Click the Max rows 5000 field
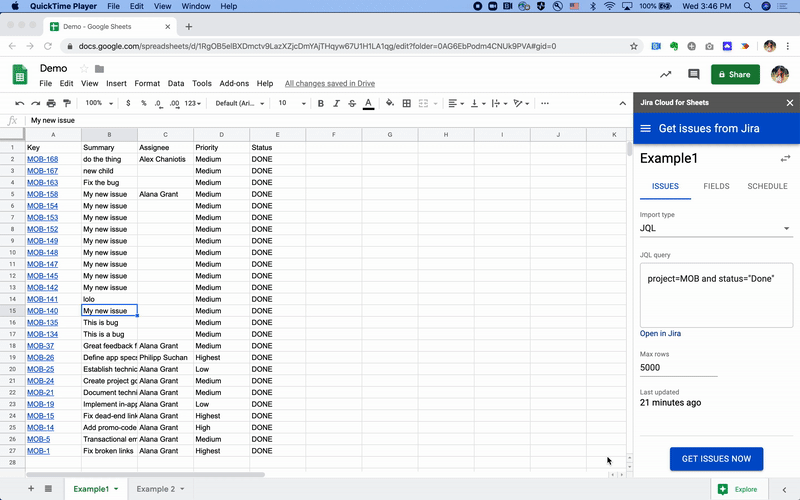This screenshot has width=800, height=500. click(679, 368)
